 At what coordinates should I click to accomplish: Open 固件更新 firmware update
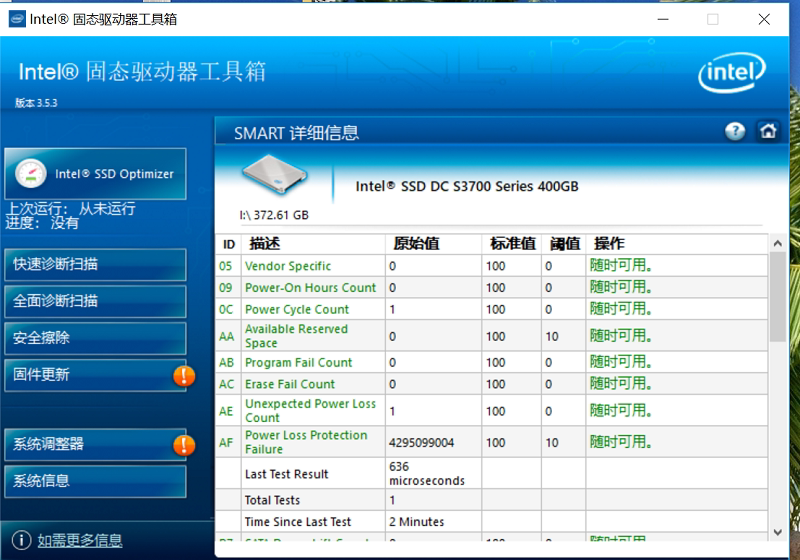point(95,375)
